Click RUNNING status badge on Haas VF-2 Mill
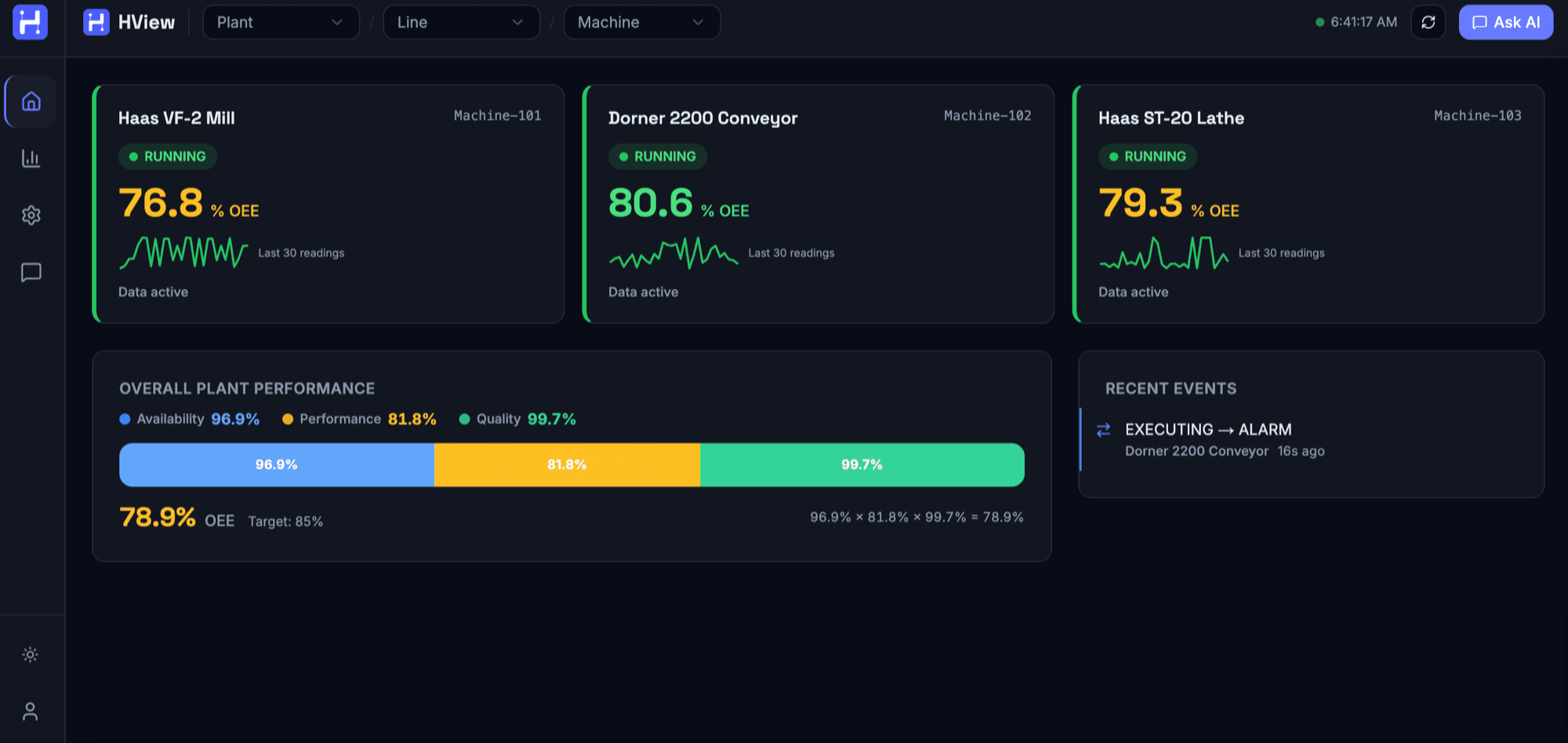Screen dimensions: 1568x743 click(167, 157)
